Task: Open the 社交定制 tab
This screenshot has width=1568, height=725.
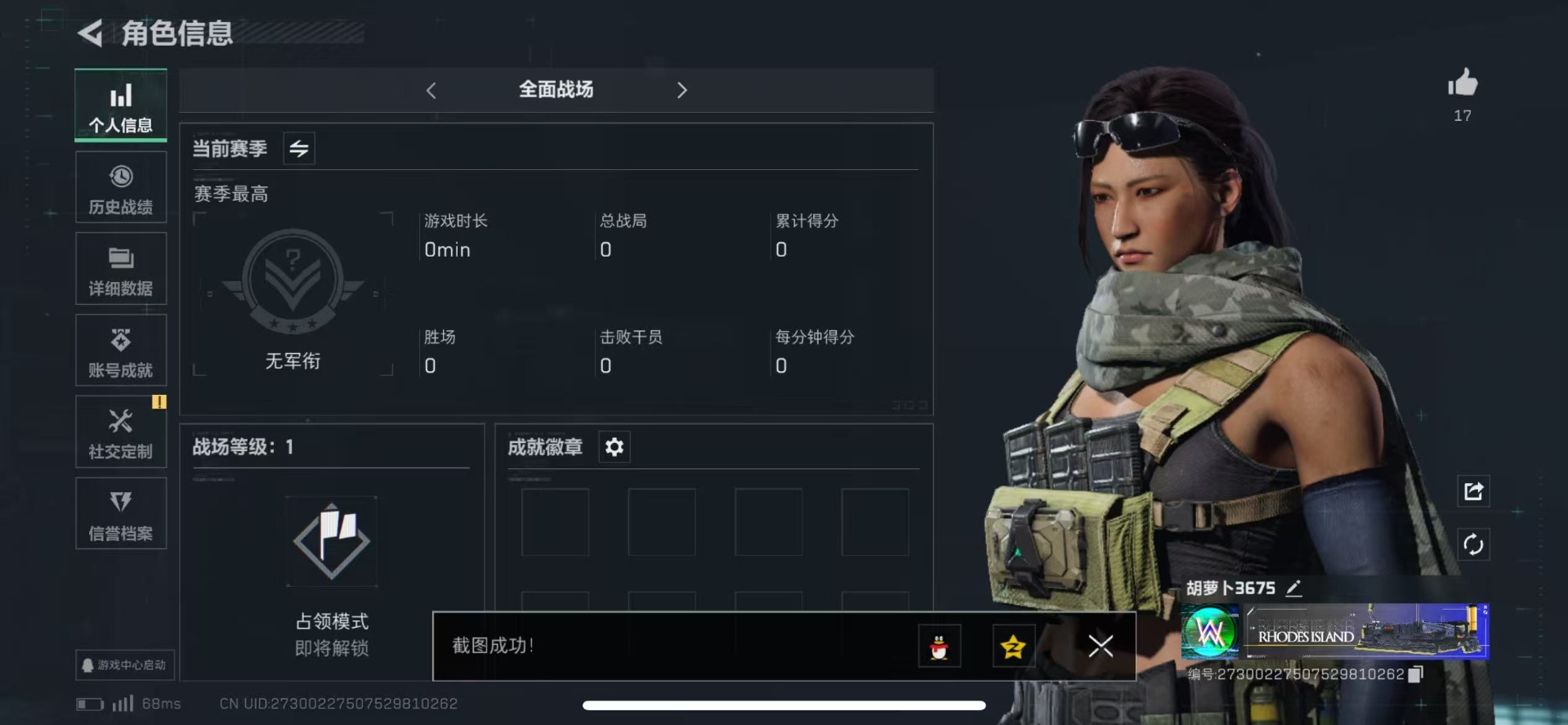Action: click(x=121, y=432)
